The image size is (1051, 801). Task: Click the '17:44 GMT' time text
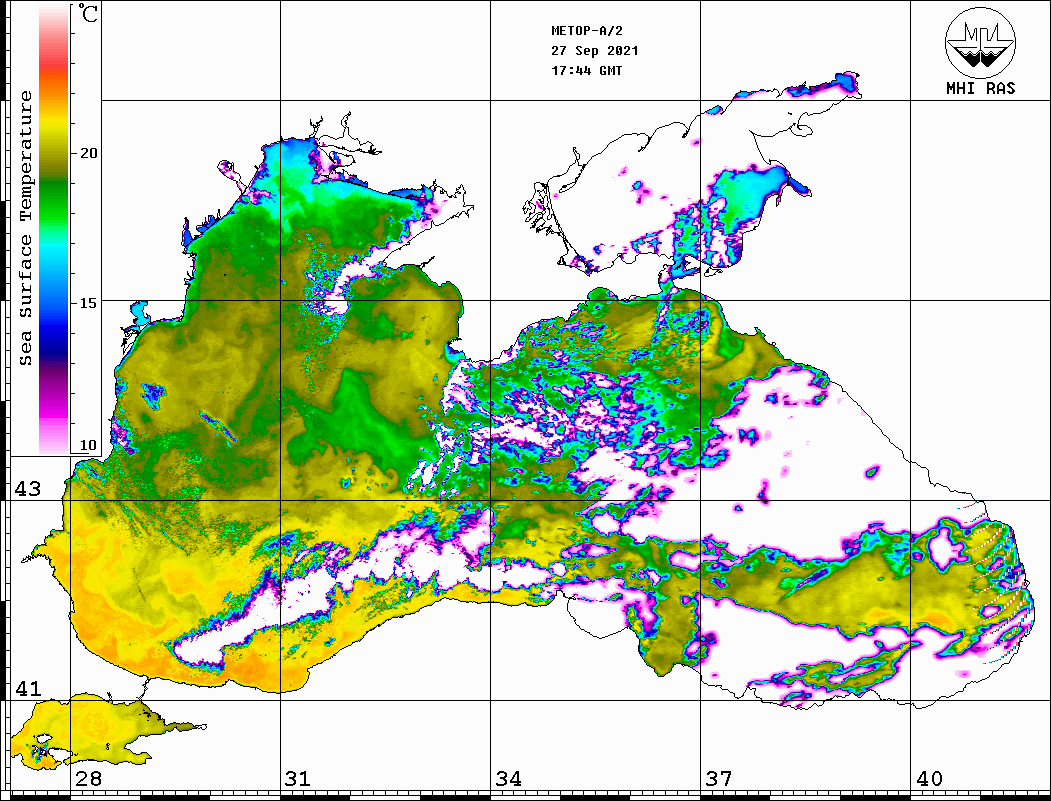coord(587,70)
